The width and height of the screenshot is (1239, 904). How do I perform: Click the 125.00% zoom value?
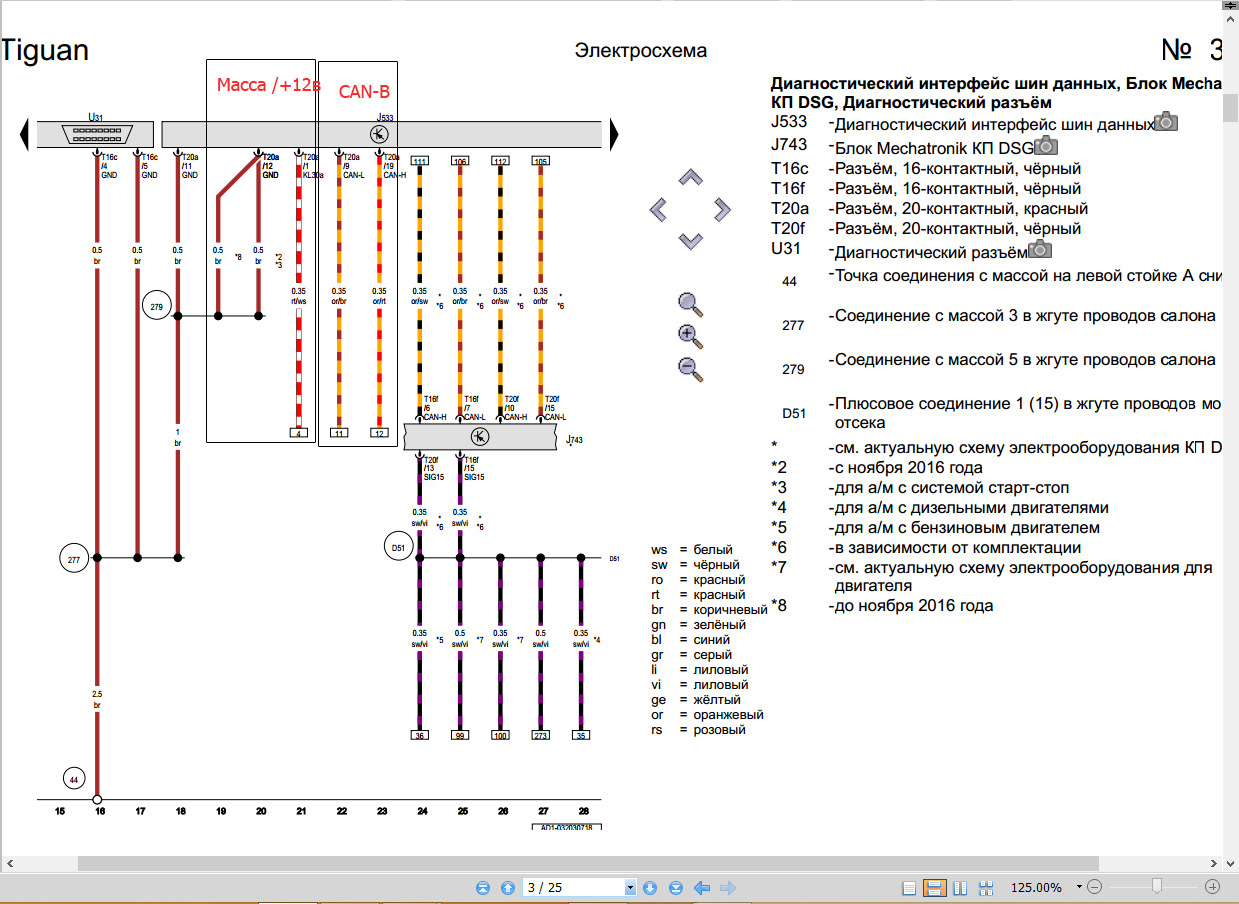coord(1036,887)
